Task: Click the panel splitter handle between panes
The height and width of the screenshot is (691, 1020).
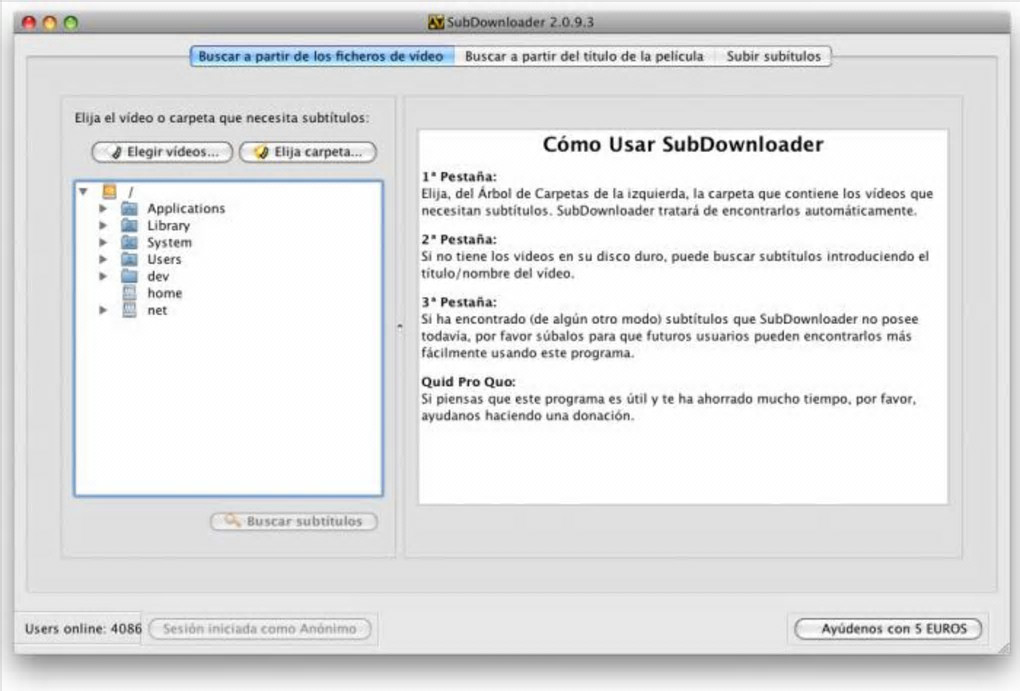Action: (399, 327)
